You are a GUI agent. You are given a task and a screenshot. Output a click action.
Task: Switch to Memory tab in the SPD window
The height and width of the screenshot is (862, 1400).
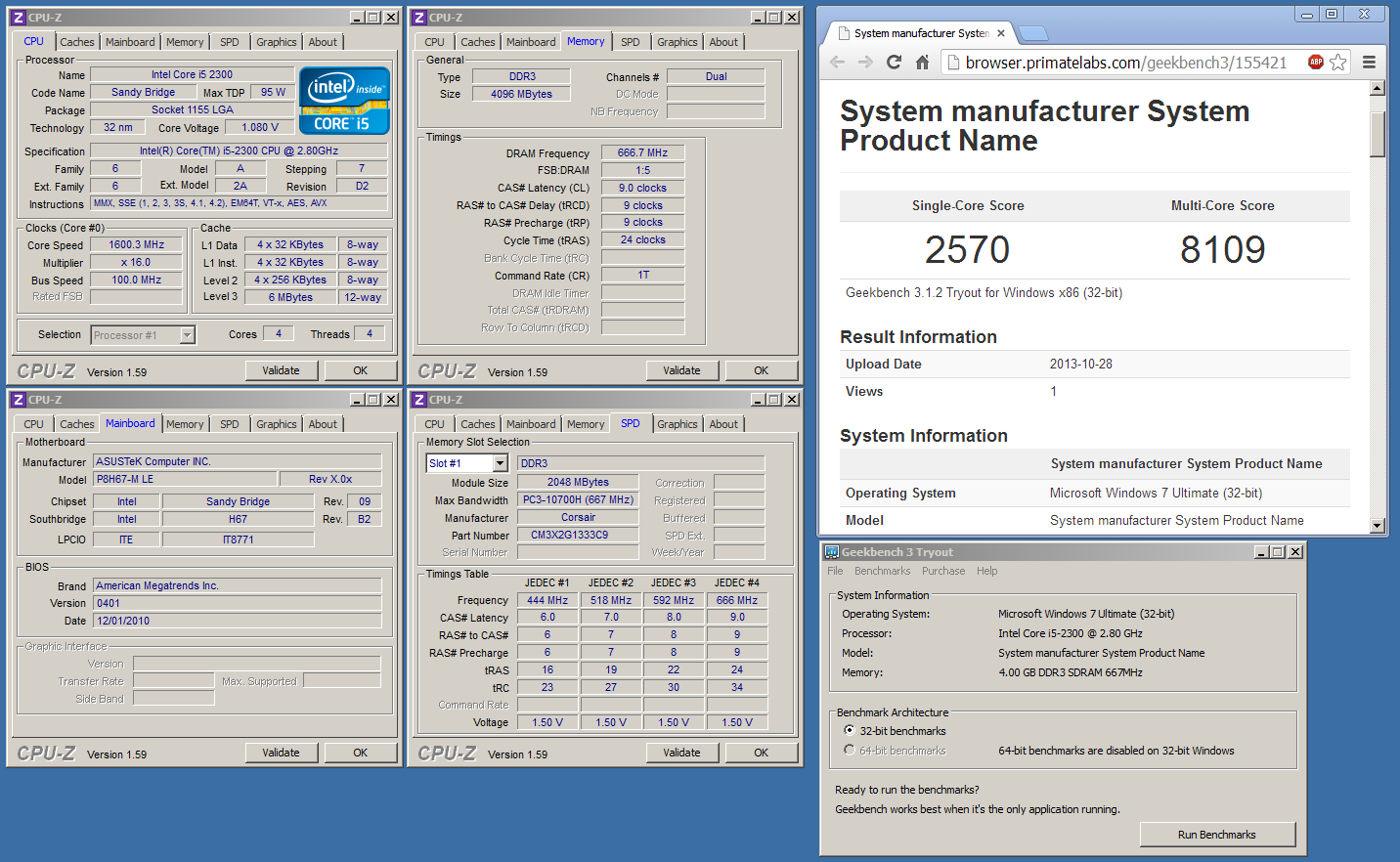(586, 424)
